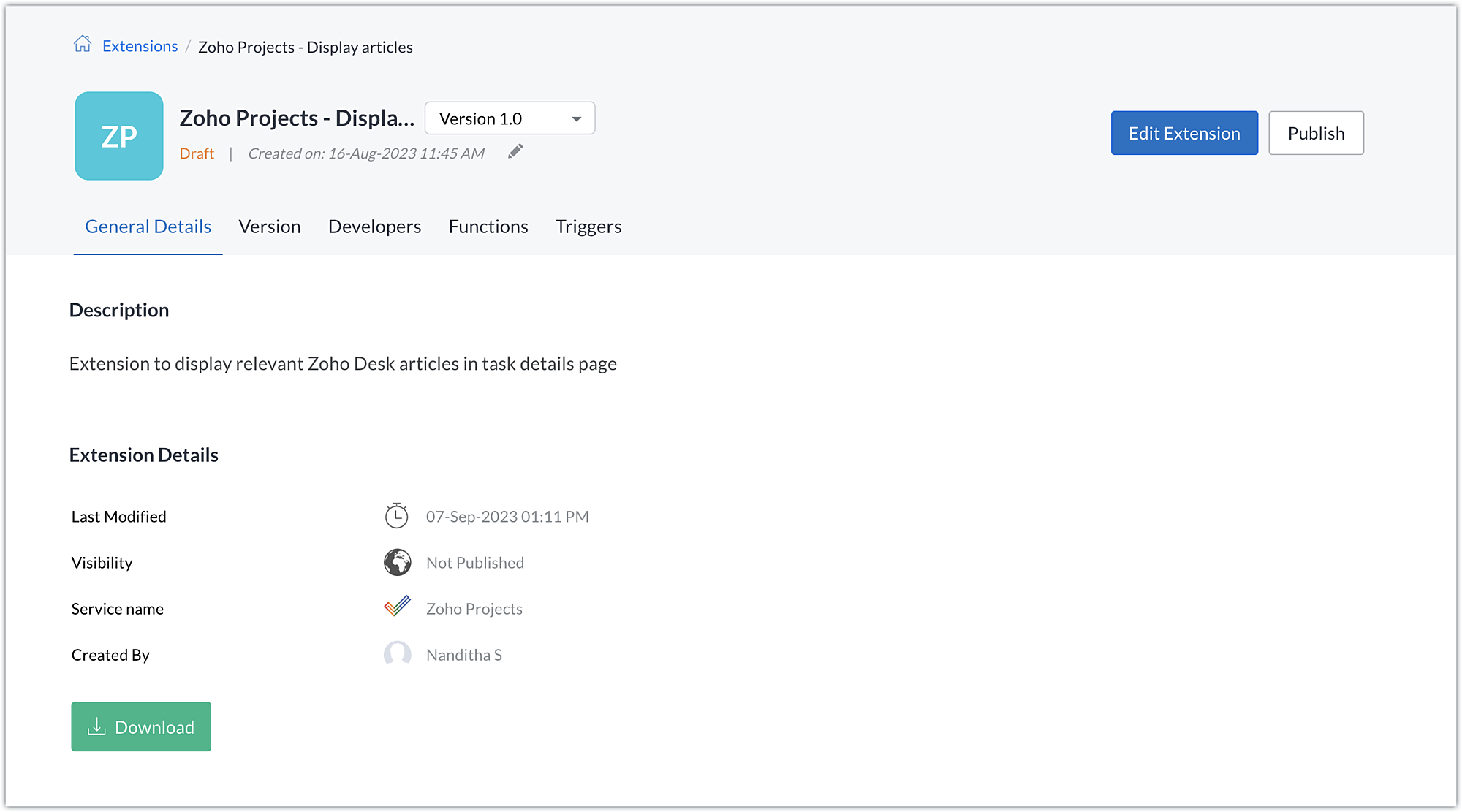This screenshot has width=1462, height=812.
Task: Click the ZP extension logo tile
Action: tap(119, 136)
